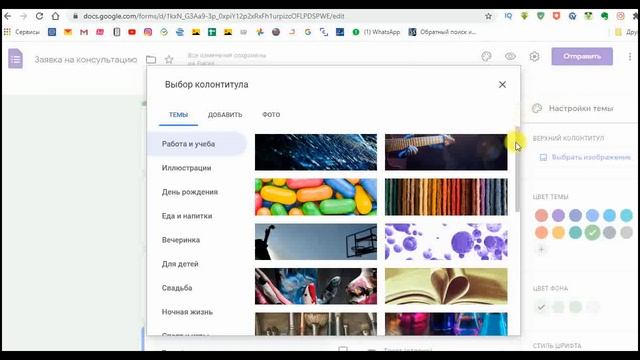
Task: Open the theme palette customization icon
Action: pyautogui.click(x=486, y=56)
